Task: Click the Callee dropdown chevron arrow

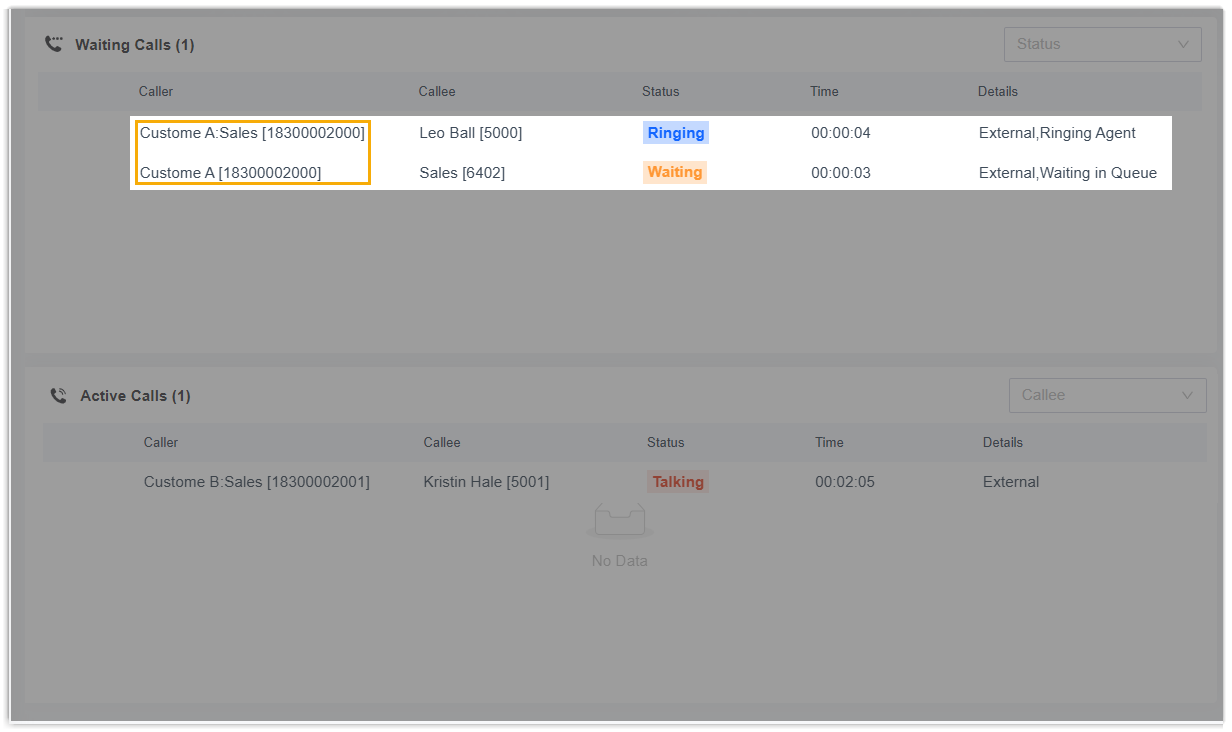Action: coord(1188,395)
